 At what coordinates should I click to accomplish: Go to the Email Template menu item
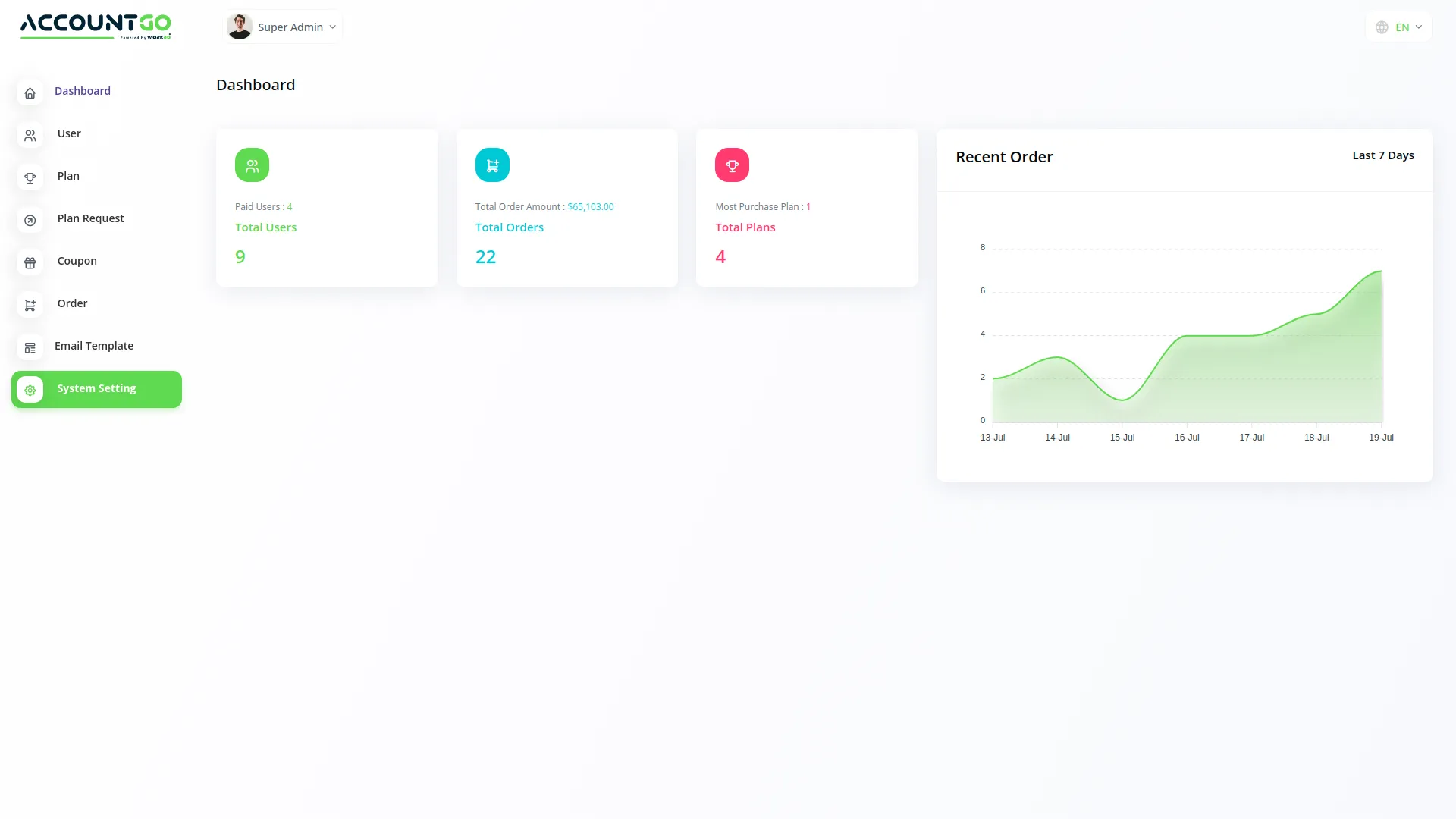[x=94, y=346]
